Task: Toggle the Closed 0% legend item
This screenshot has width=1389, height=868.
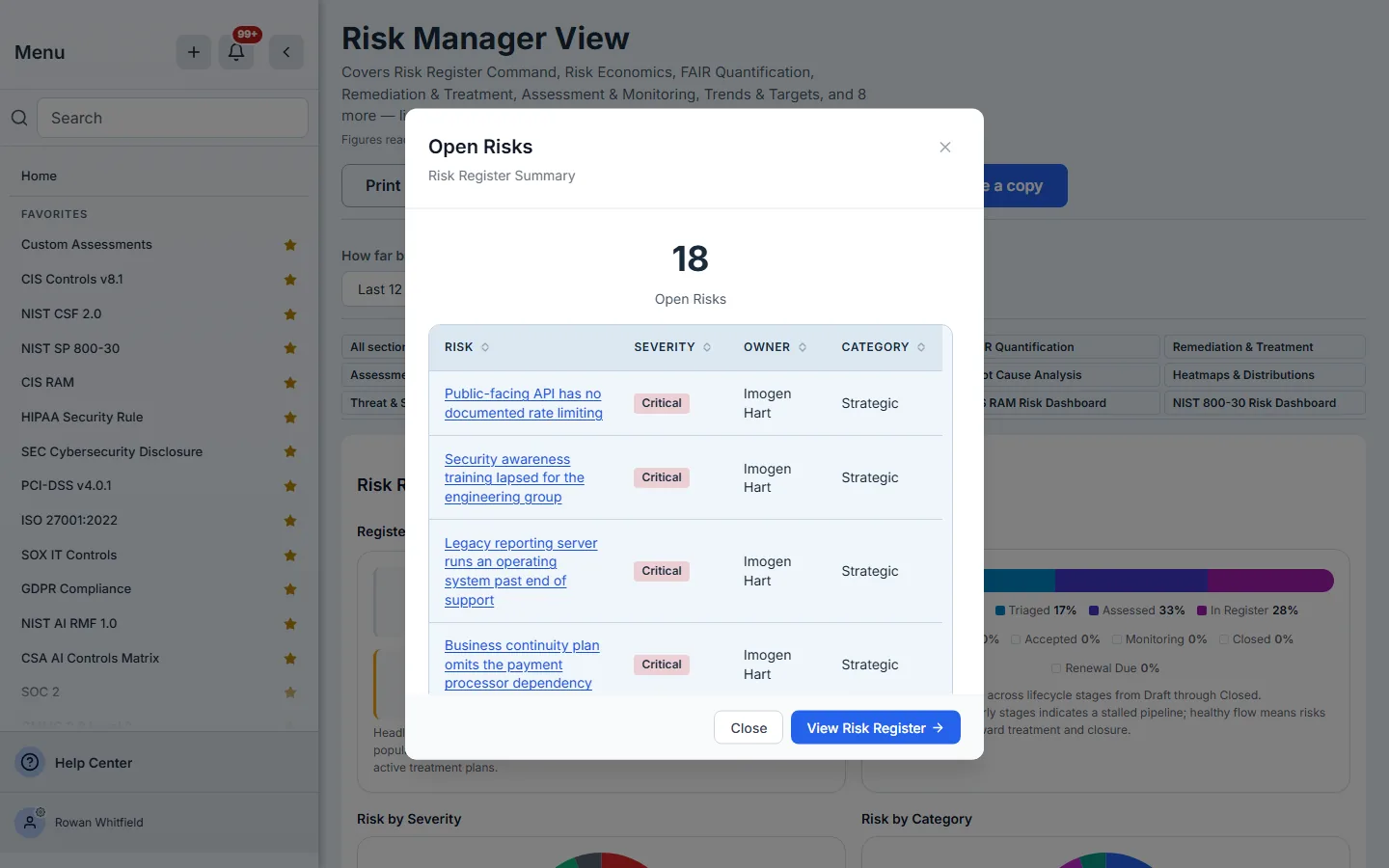Action: (1256, 639)
